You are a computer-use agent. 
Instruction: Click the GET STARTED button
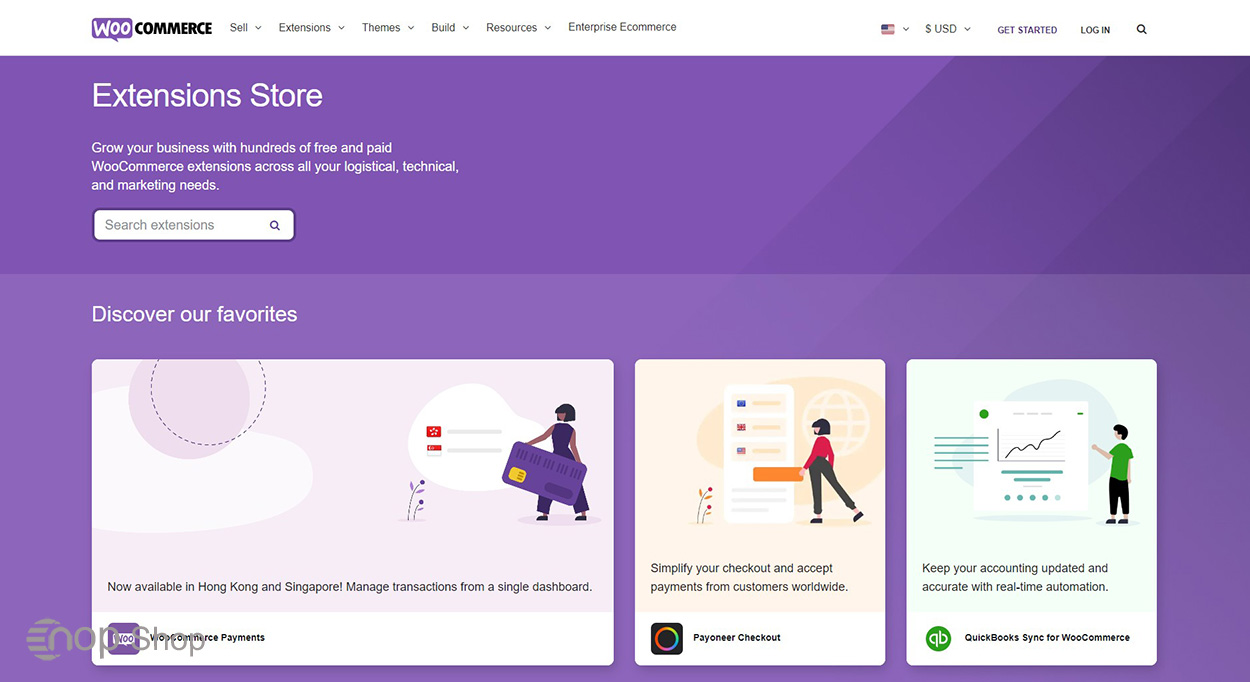1027,30
